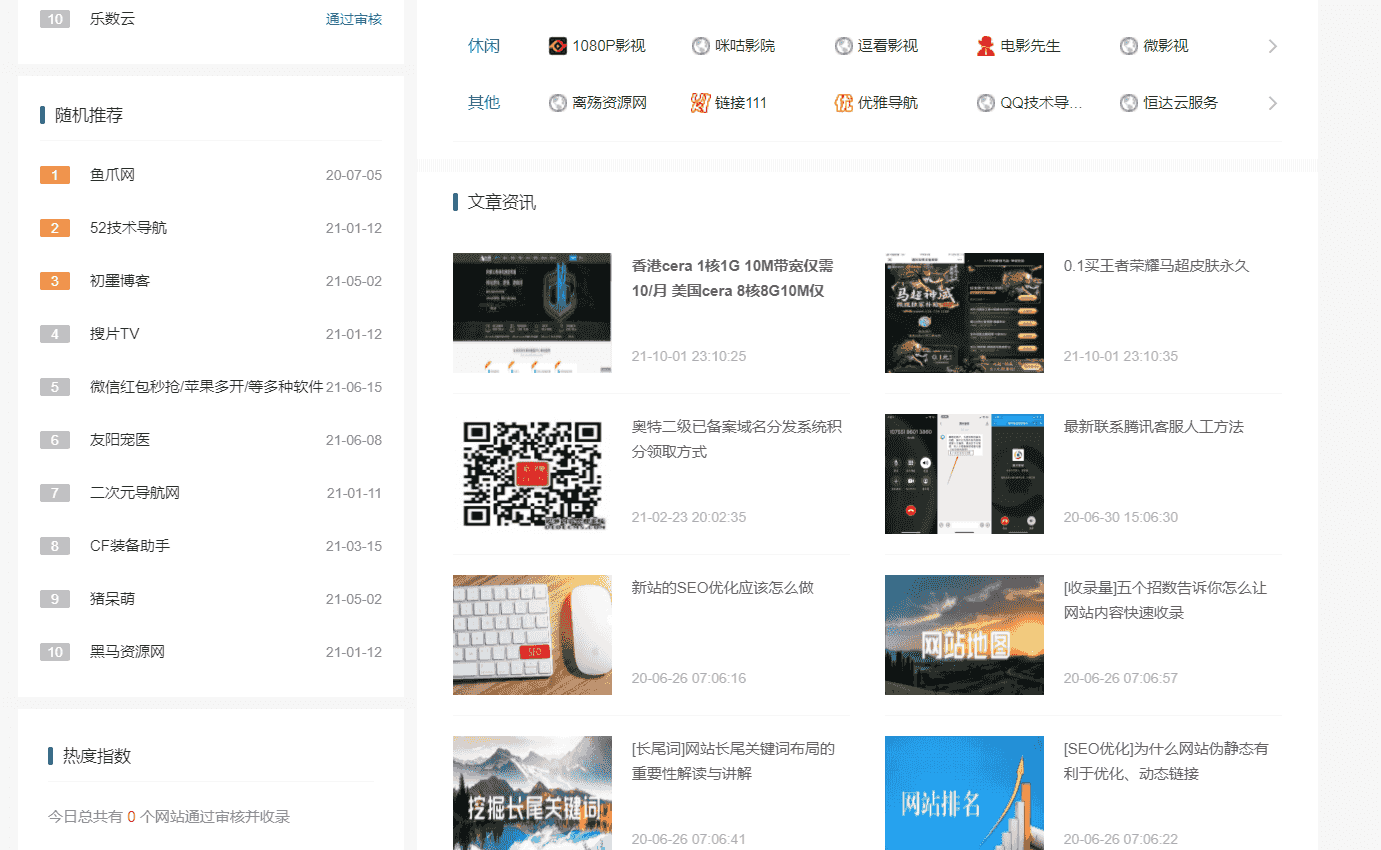The height and width of the screenshot is (850, 1381).
Task: Open the 优雅导航 link
Action: (888, 103)
